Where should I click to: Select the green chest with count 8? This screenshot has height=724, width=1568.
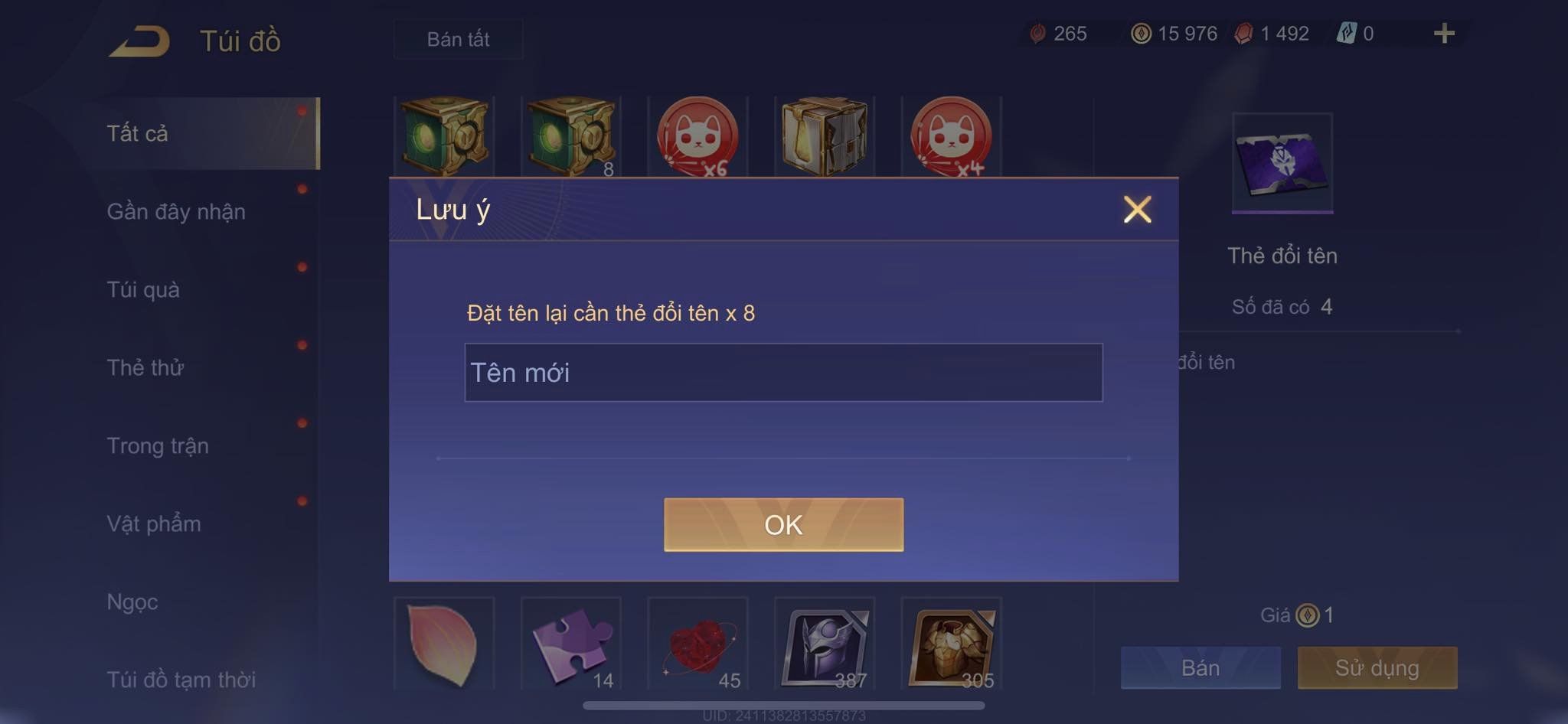click(570, 137)
